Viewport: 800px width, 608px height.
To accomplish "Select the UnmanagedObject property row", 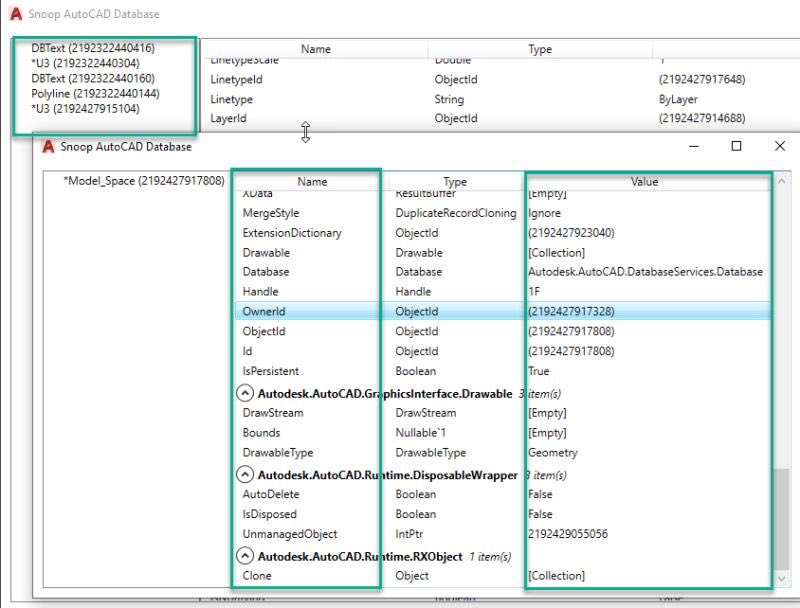I will 503,534.
